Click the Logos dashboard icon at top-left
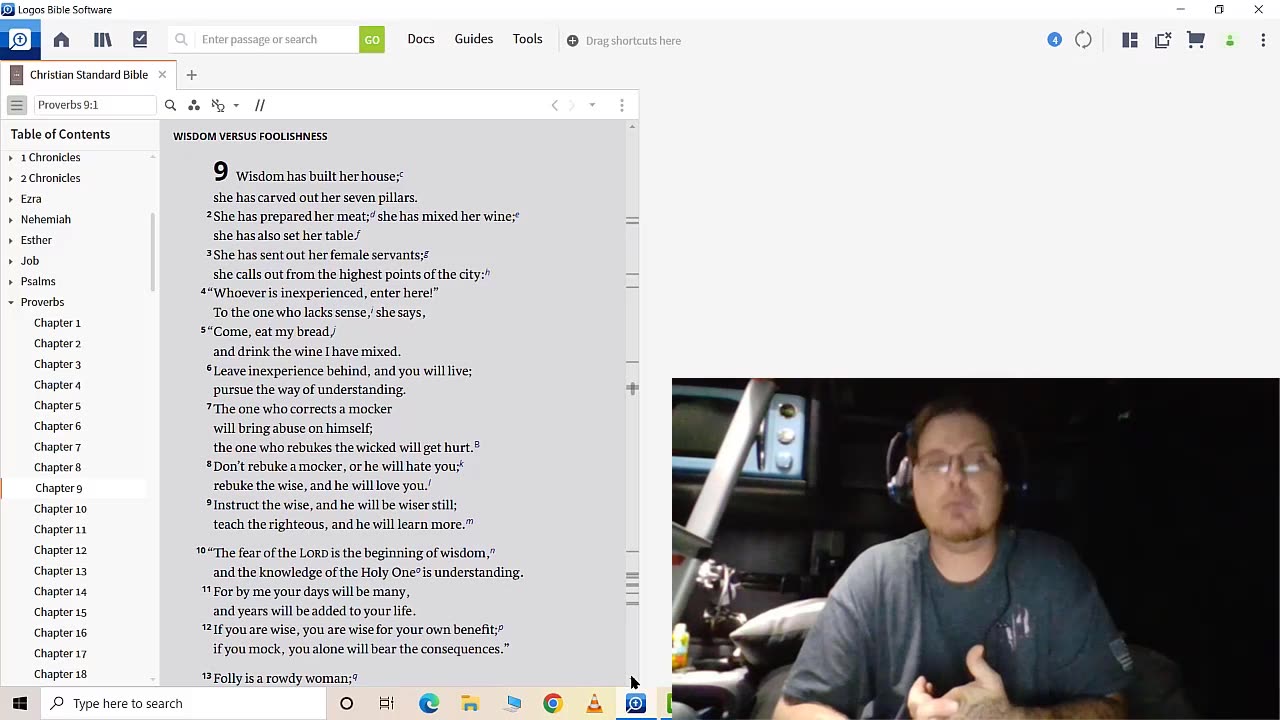Image resolution: width=1280 pixels, height=720 pixels. (19, 40)
